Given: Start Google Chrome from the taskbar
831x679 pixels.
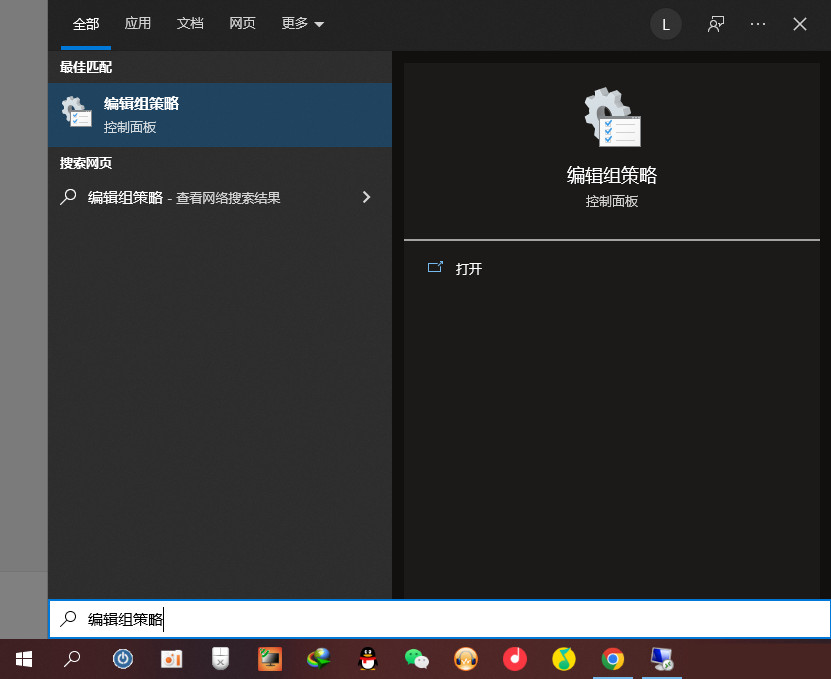Looking at the screenshot, I should click(613, 659).
